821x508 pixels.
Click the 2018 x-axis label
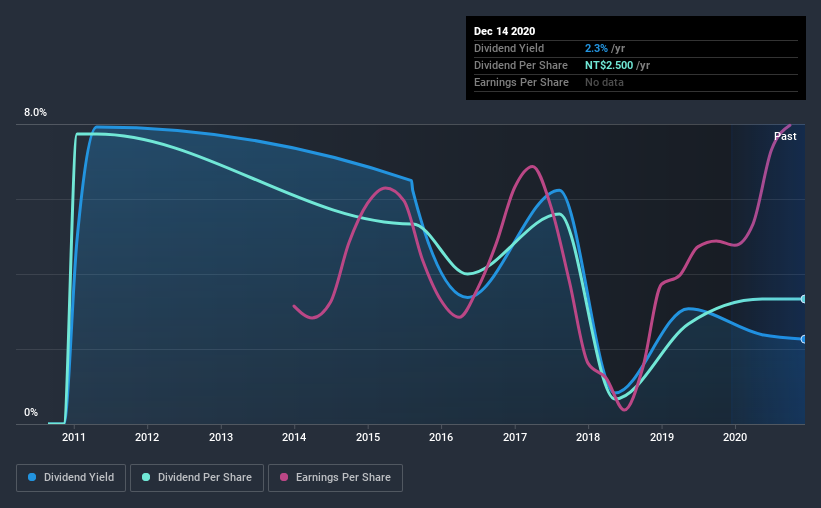[x=589, y=437]
